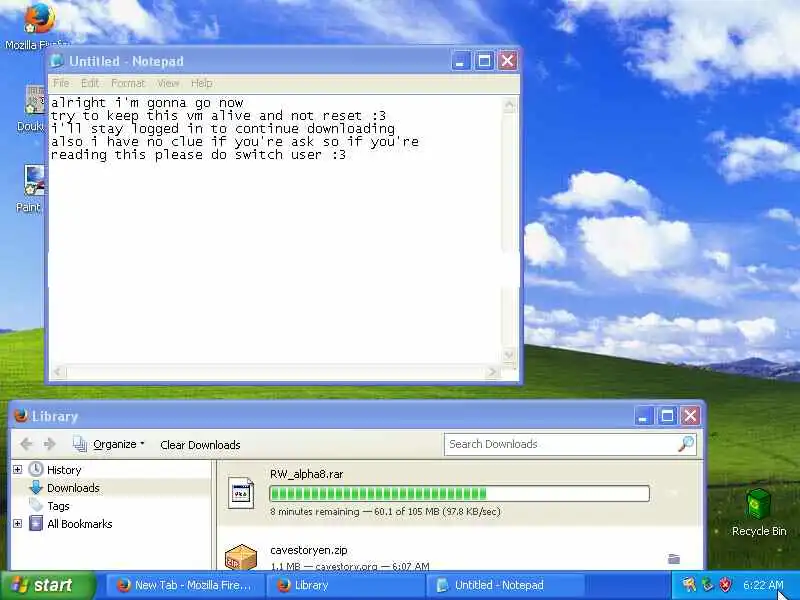Switch to New Tab - Mozilla Firefox taskbar button

(185, 585)
